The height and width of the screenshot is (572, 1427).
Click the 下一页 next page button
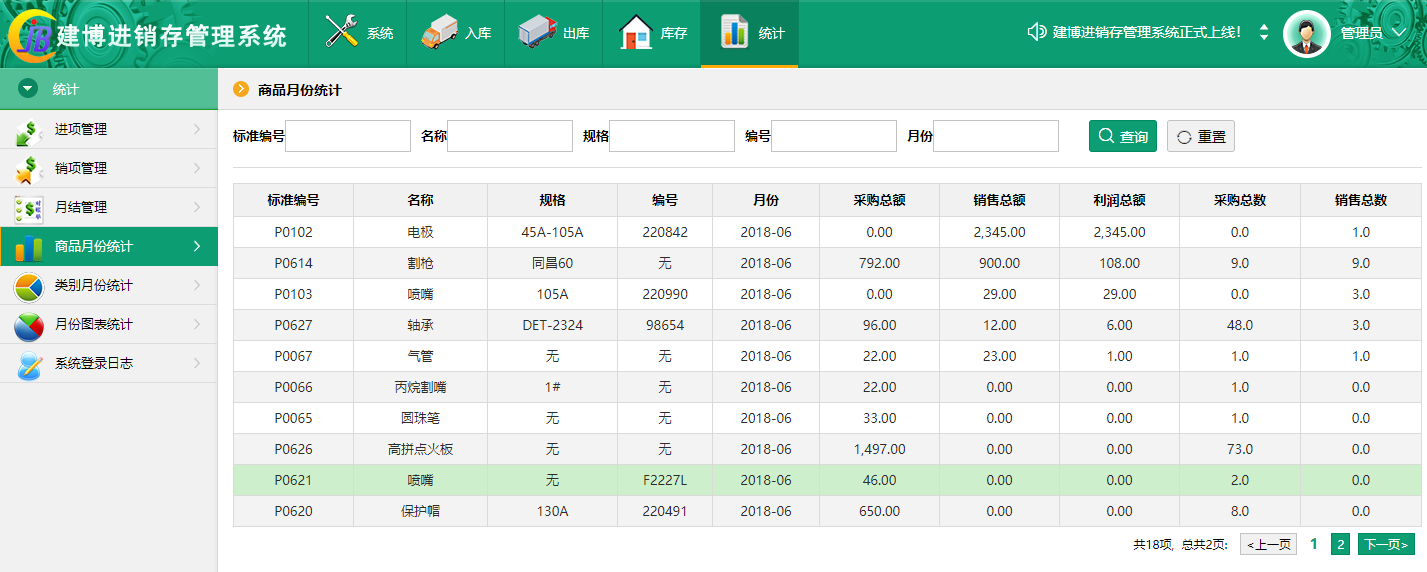coord(1386,544)
